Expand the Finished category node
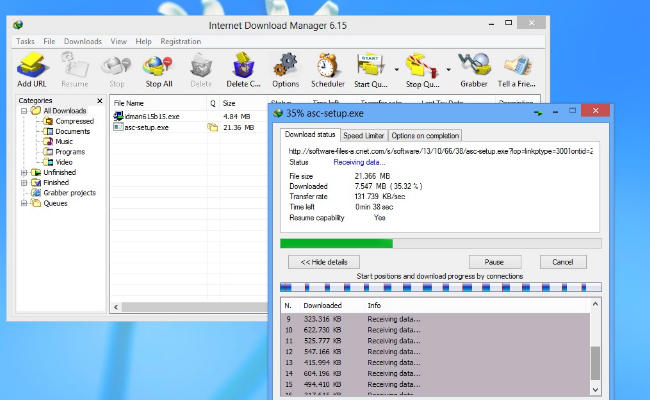This screenshot has height=400, width=650. 24,183
